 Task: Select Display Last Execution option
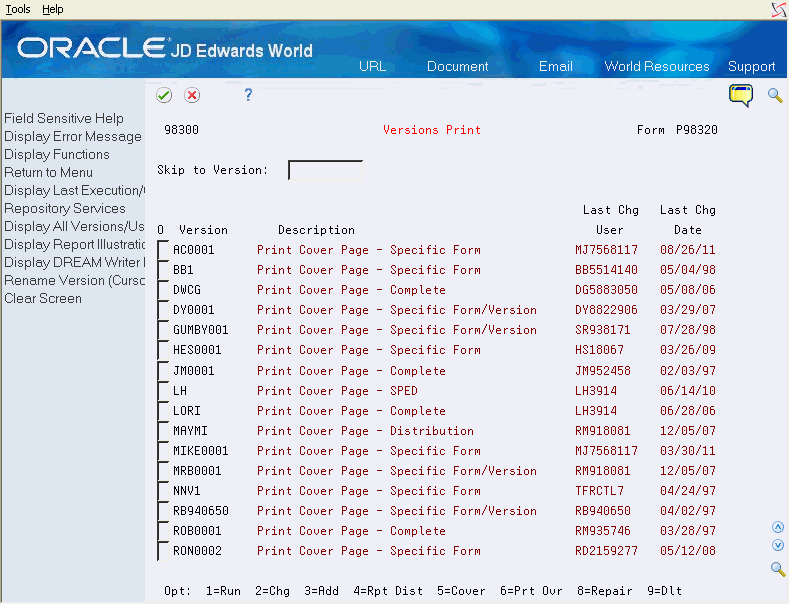[x=74, y=190]
